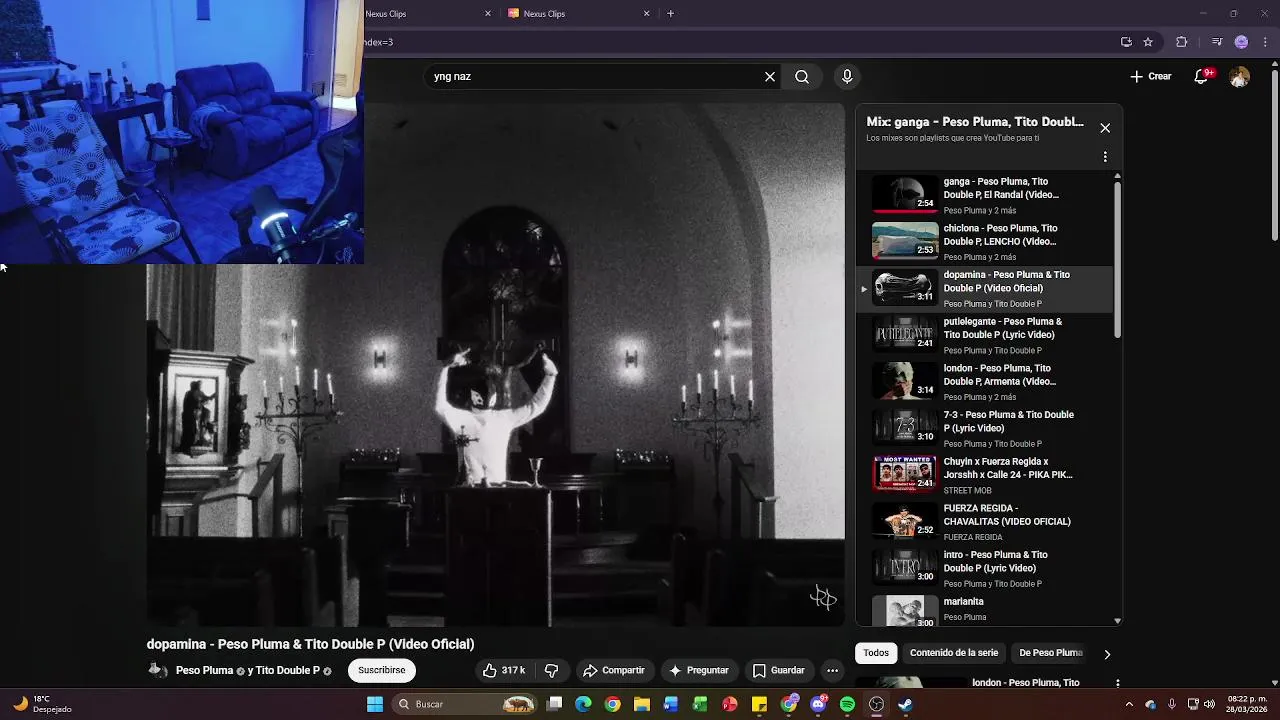The width and height of the screenshot is (1280, 720).
Task: Open Spotify from the taskbar
Action: (848, 704)
